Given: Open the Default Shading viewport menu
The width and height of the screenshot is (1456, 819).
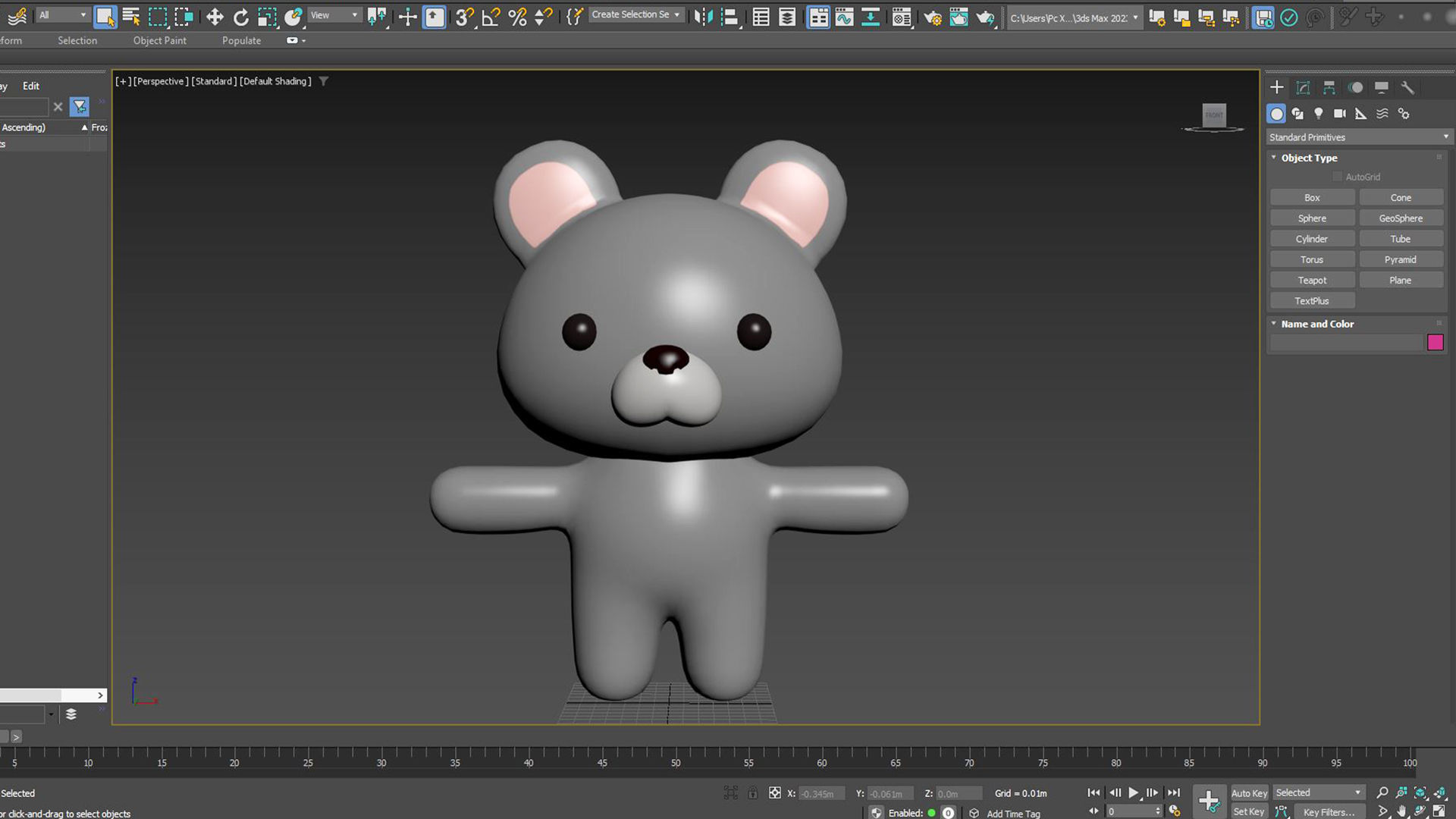Looking at the screenshot, I should [x=275, y=81].
